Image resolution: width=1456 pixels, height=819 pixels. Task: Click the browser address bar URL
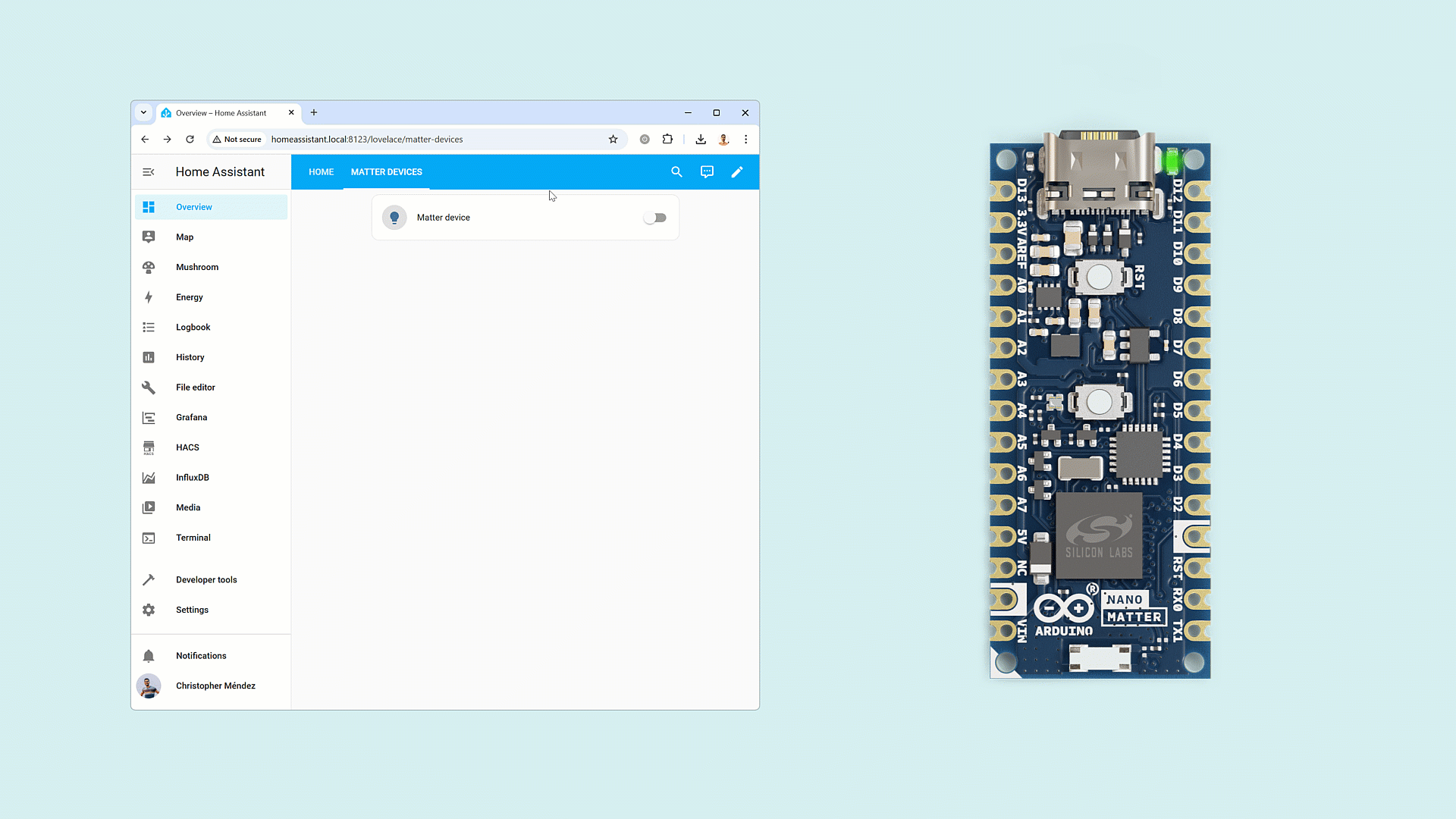(x=367, y=140)
